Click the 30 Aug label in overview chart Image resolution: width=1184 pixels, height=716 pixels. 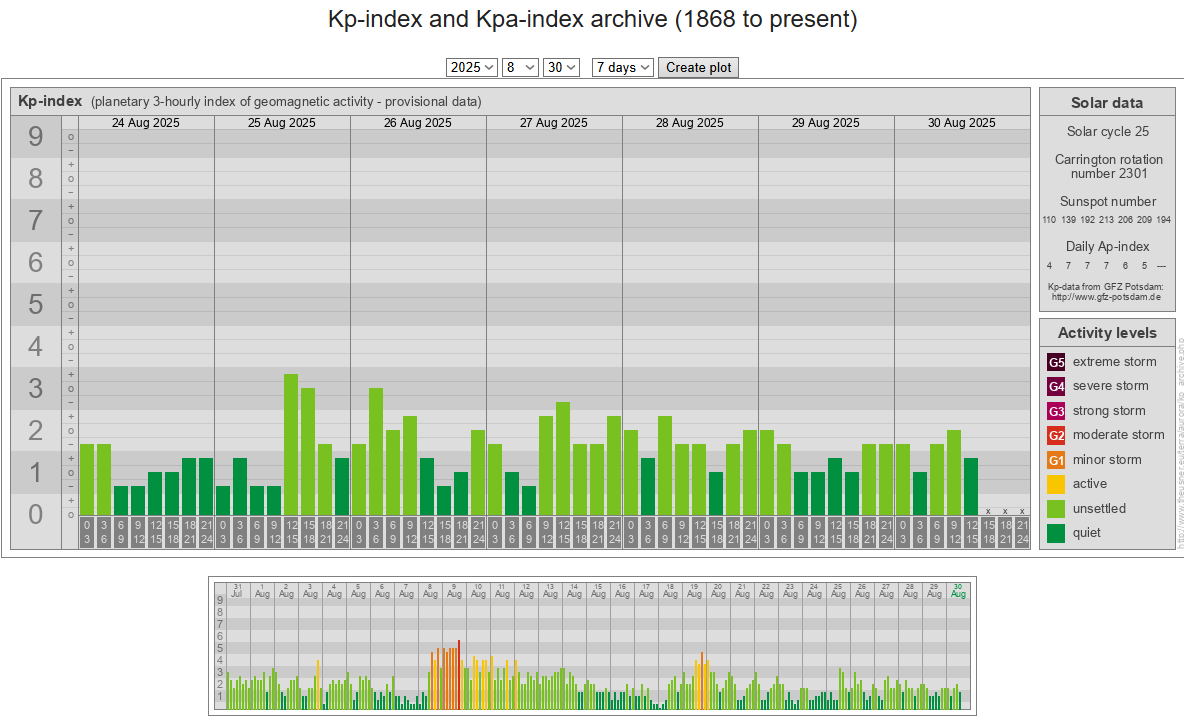958,590
